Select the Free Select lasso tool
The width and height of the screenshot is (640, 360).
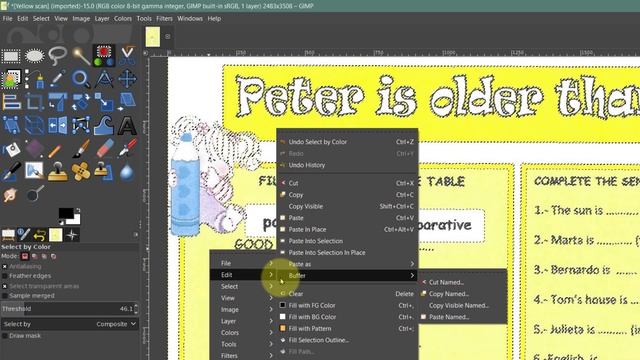pyautogui.click(x=58, y=56)
